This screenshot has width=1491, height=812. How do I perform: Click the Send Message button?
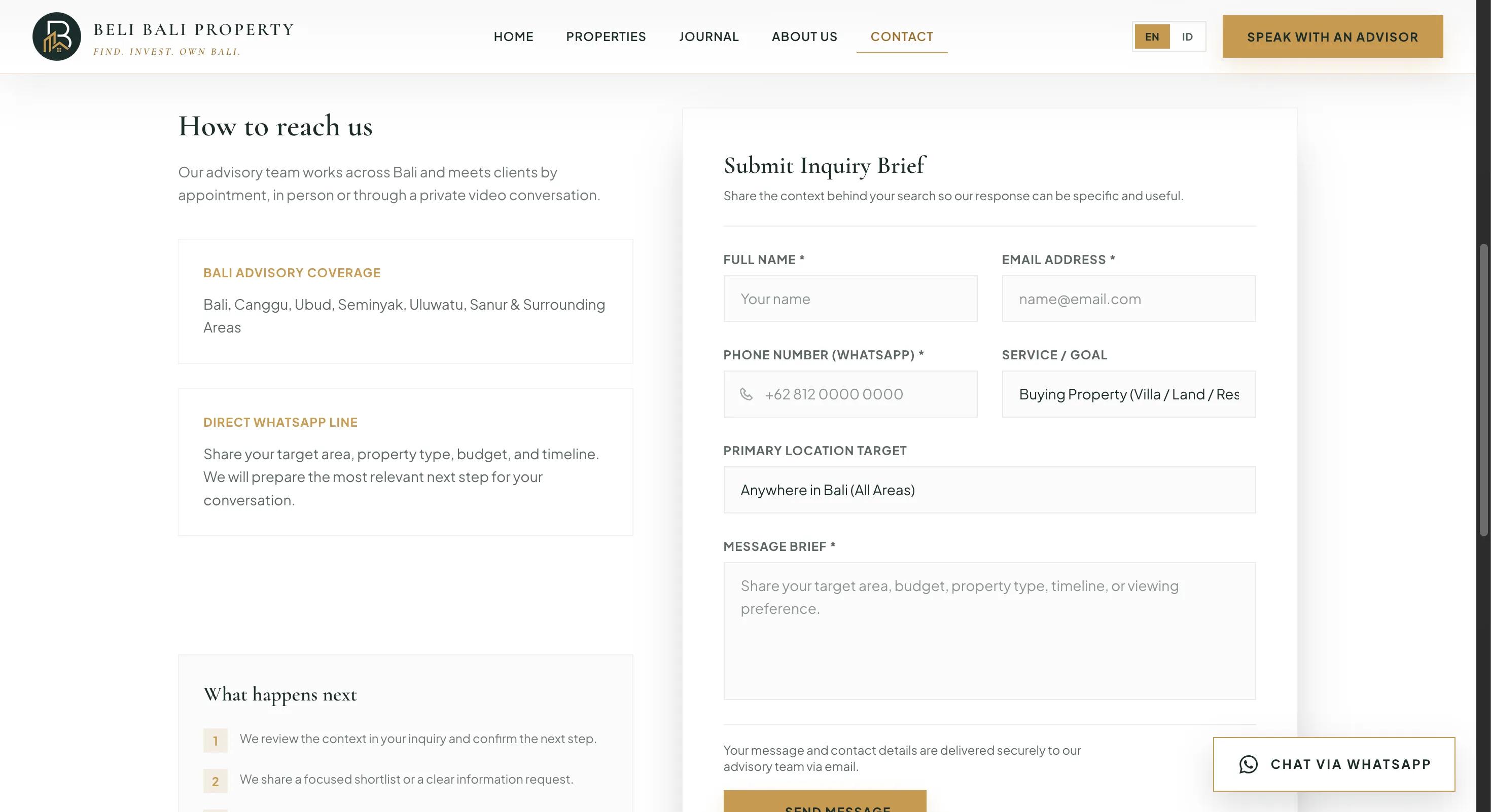click(825, 801)
